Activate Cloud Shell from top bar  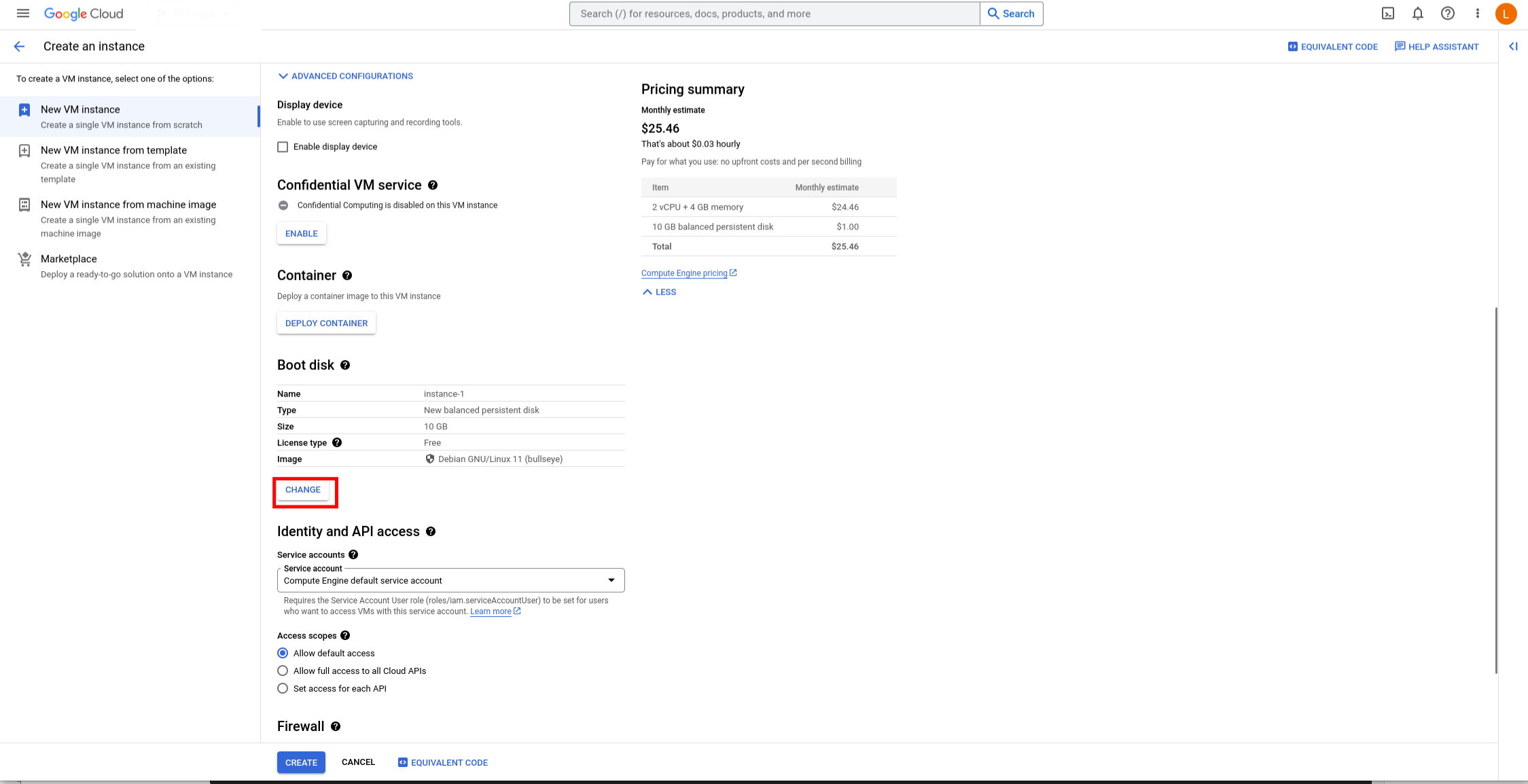(1388, 14)
